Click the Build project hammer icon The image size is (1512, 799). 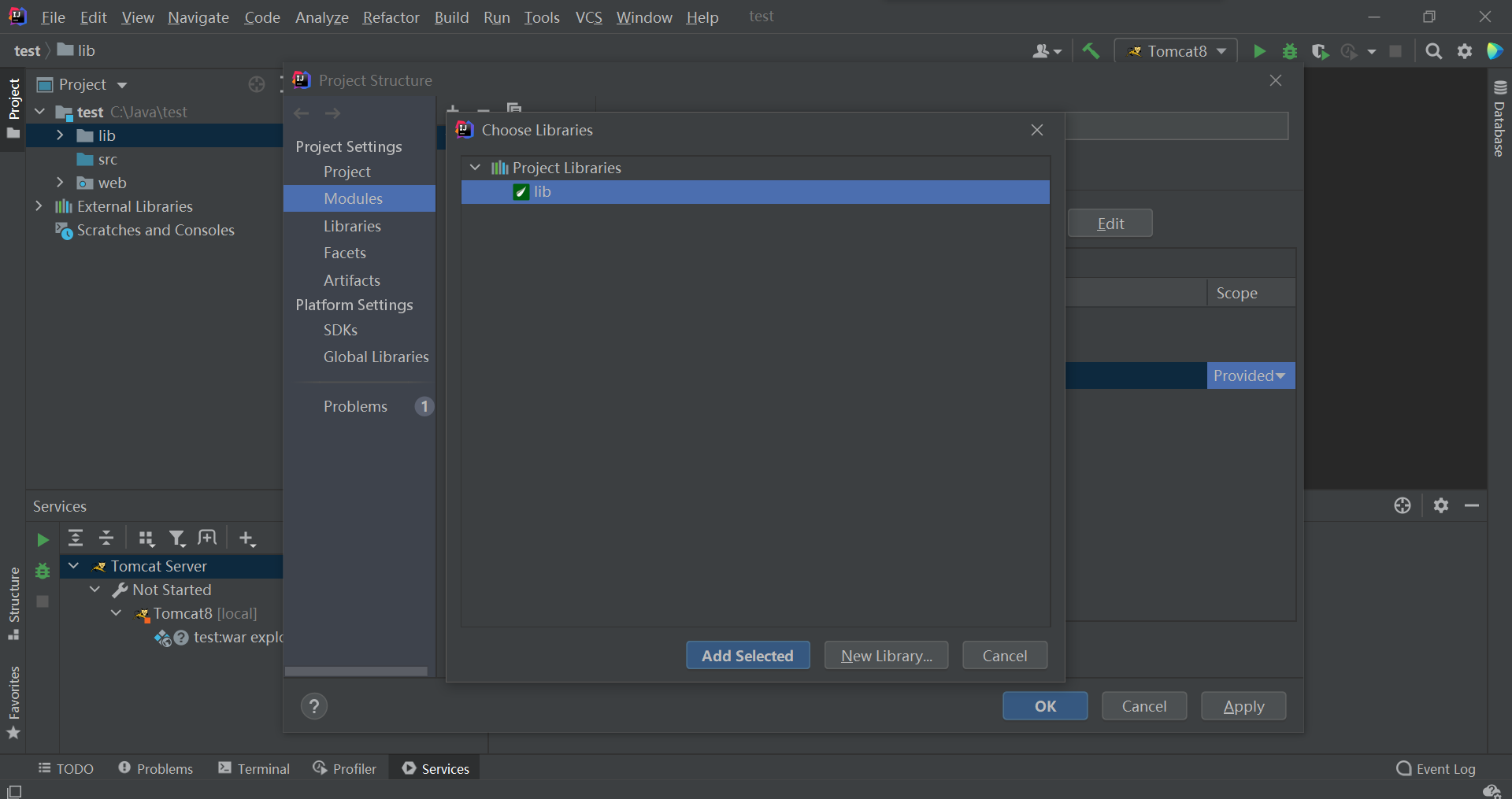pyautogui.click(x=1091, y=51)
